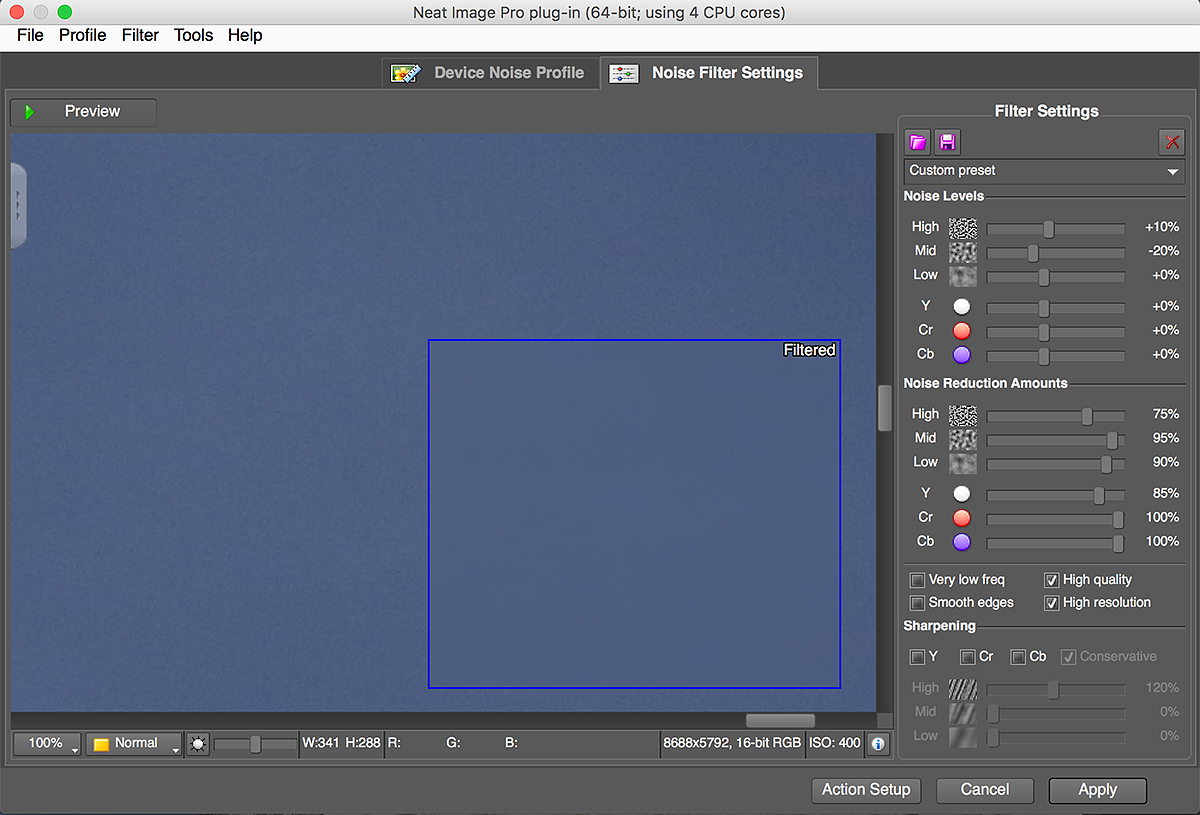Click the Sharpening High frequency icon
The height and width of the screenshot is (815, 1200).
(x=963, y=688)
